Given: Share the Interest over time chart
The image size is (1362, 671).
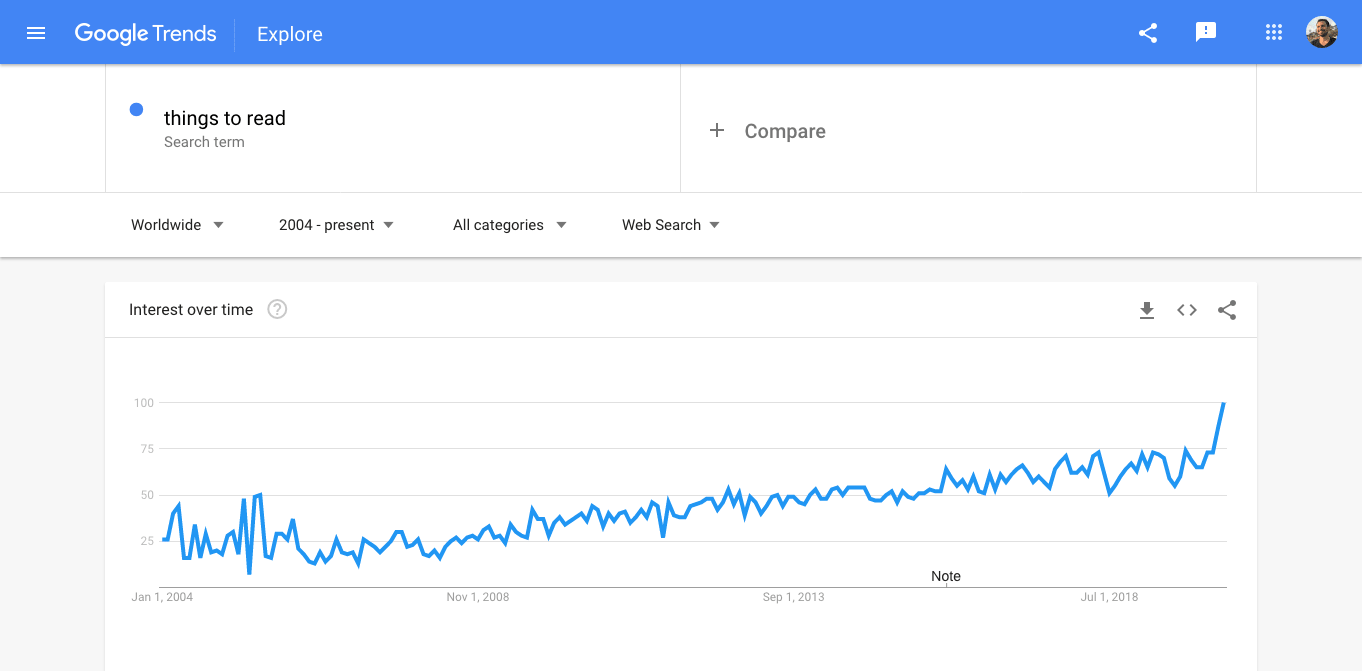Looking at the screenshot, I should click(x=1227, y=310).
